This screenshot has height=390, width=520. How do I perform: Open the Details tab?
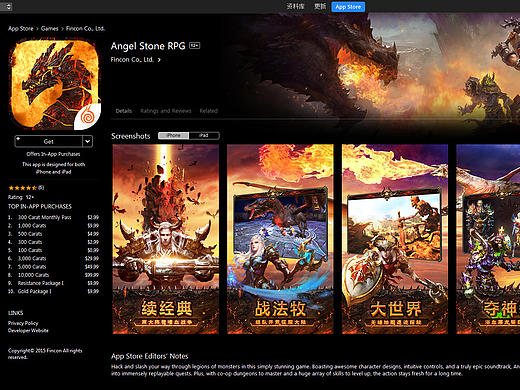point(124,111)
